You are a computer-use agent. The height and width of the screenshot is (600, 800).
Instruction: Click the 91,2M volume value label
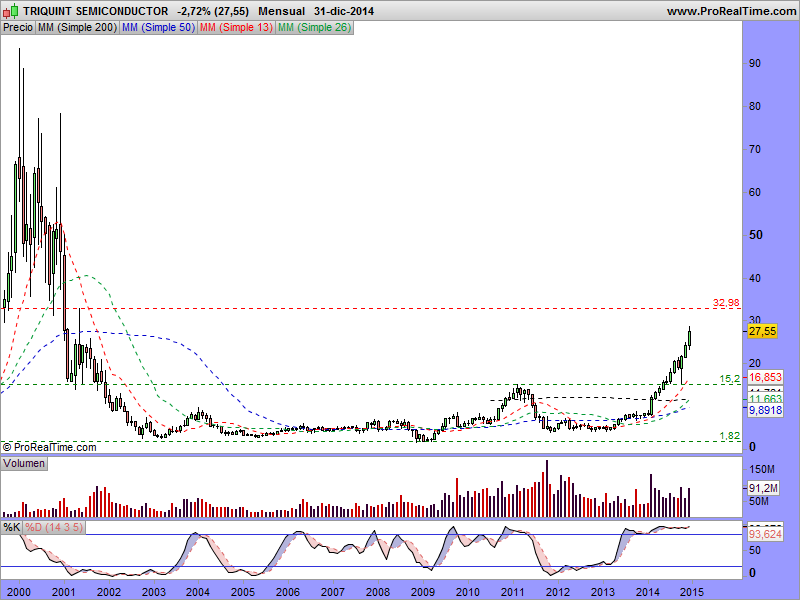tap(763, 488)
